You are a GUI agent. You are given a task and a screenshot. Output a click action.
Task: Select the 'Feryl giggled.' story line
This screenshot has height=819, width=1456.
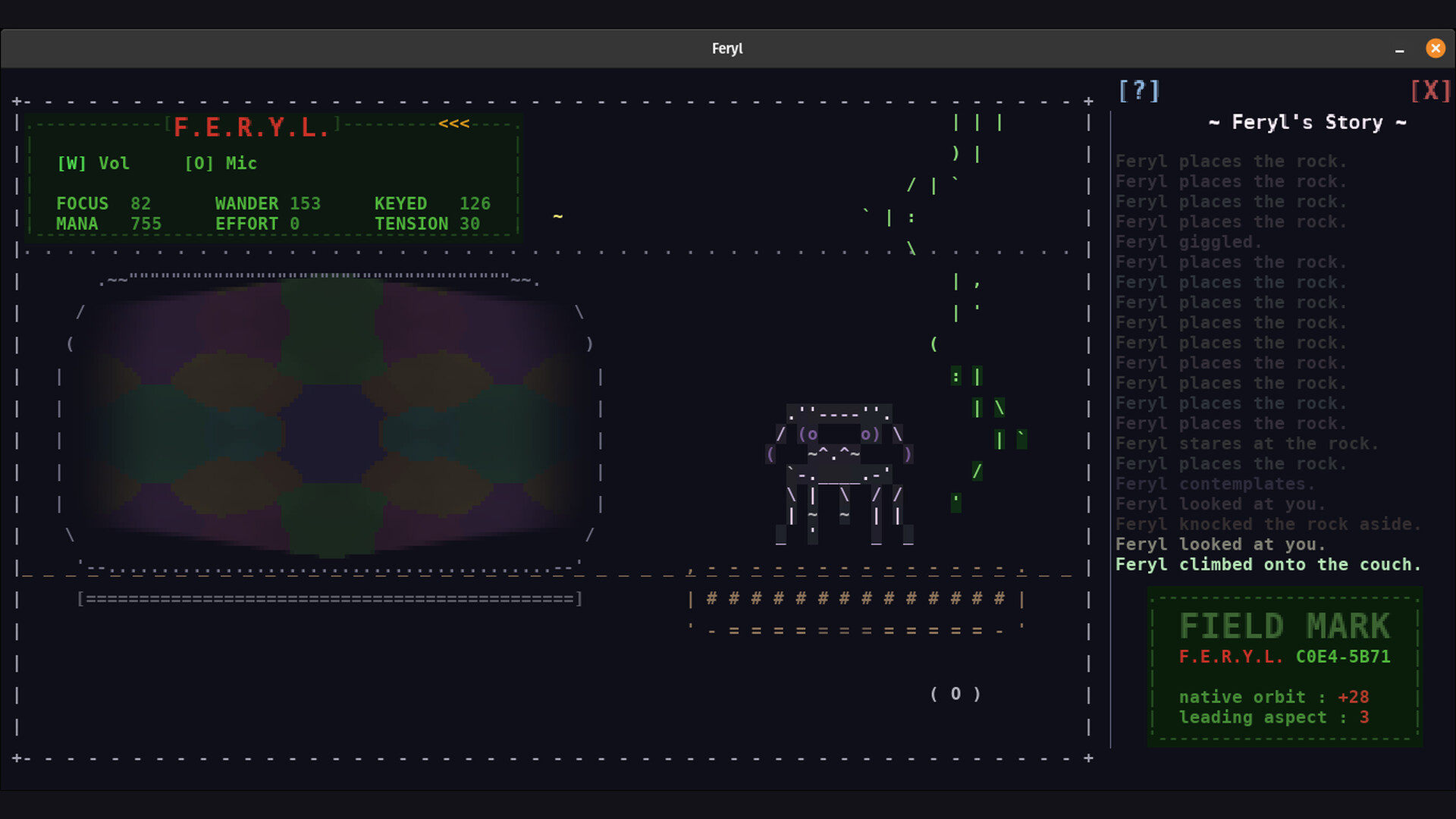(x=1188, y=242)
